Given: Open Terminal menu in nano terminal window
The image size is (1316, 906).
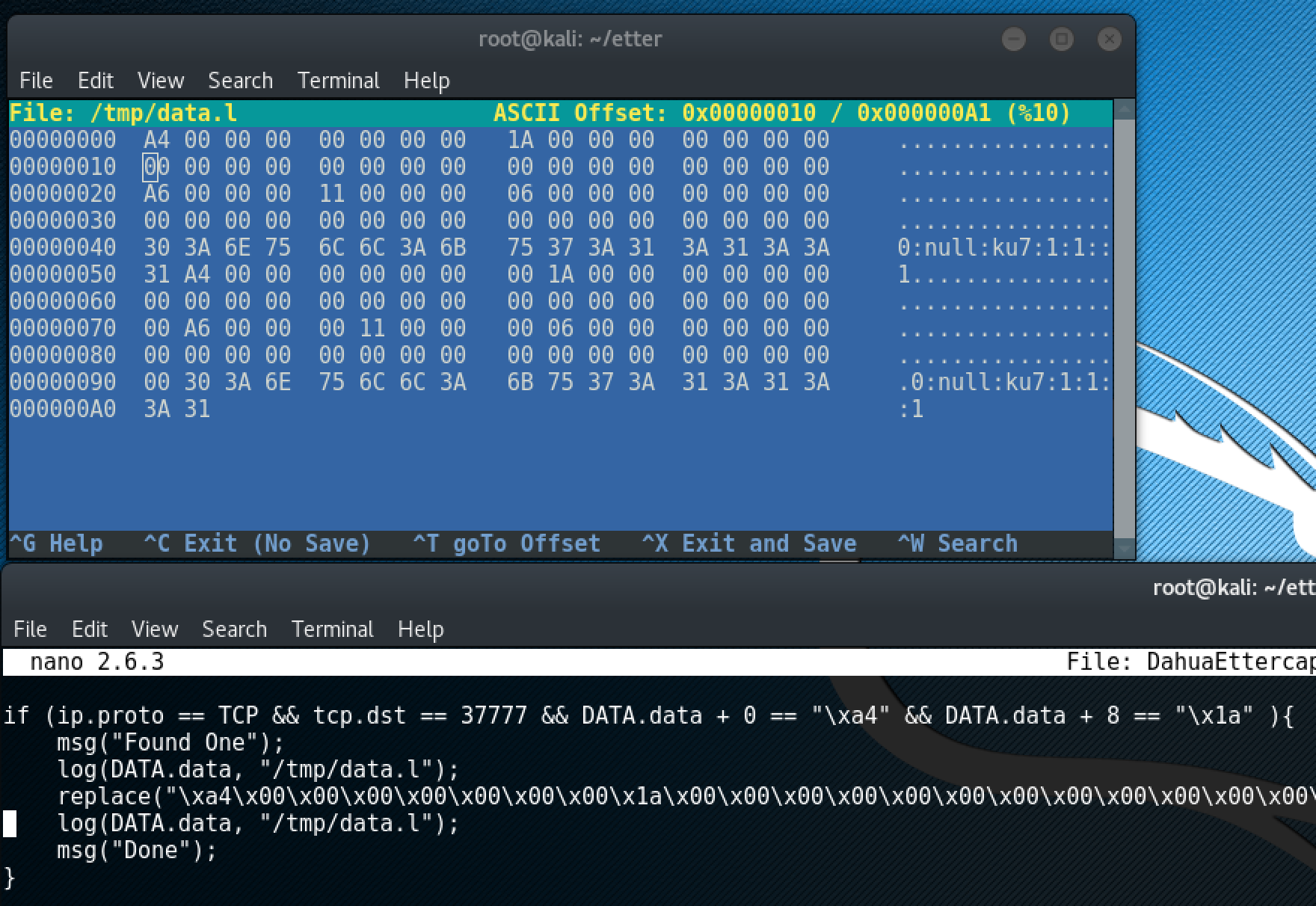Looking at the screenshot, I should pyautogui.click(x=332, y=629).
